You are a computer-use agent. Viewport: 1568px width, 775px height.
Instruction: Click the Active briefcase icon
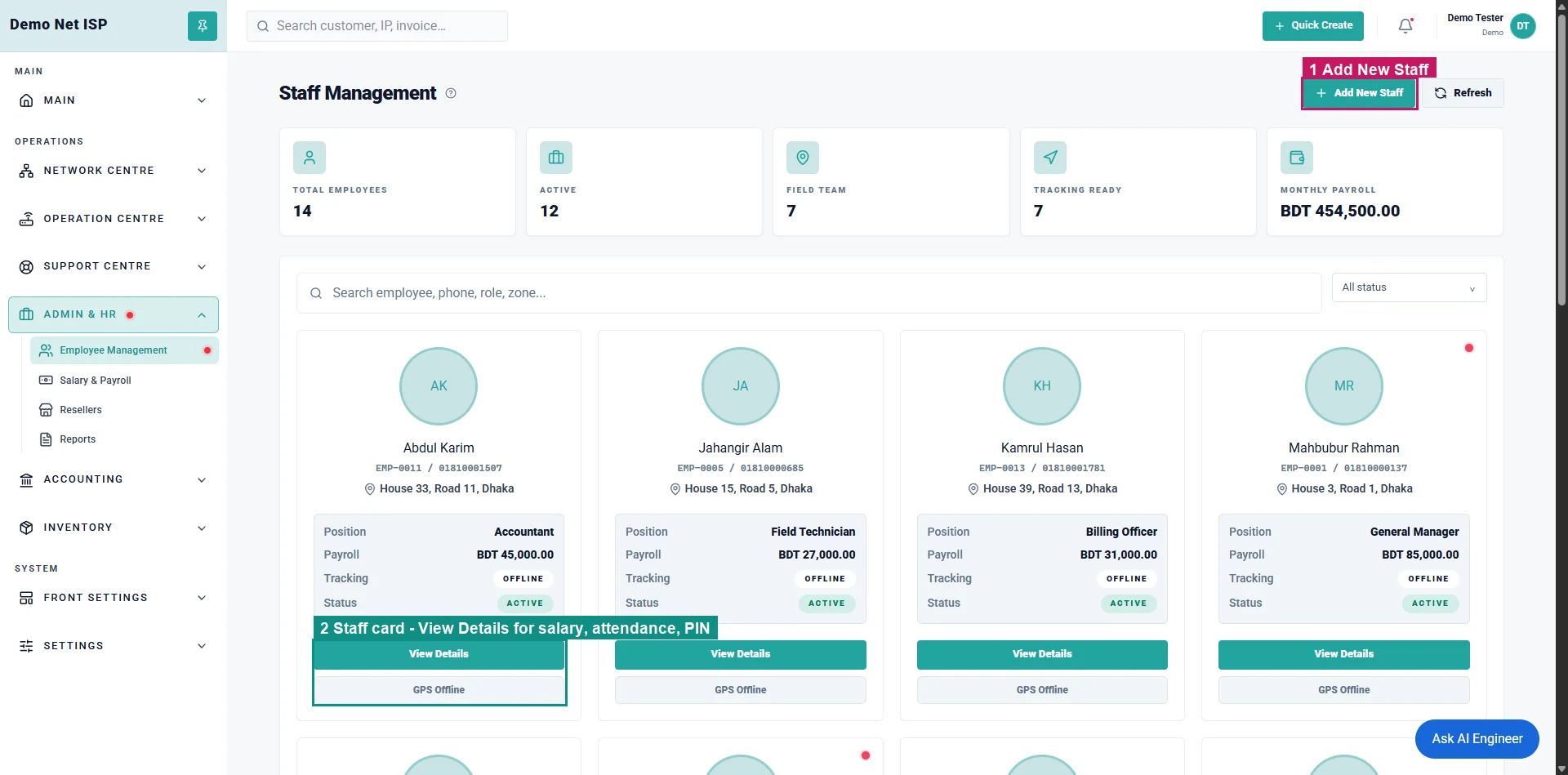click(x=556, y=158)
